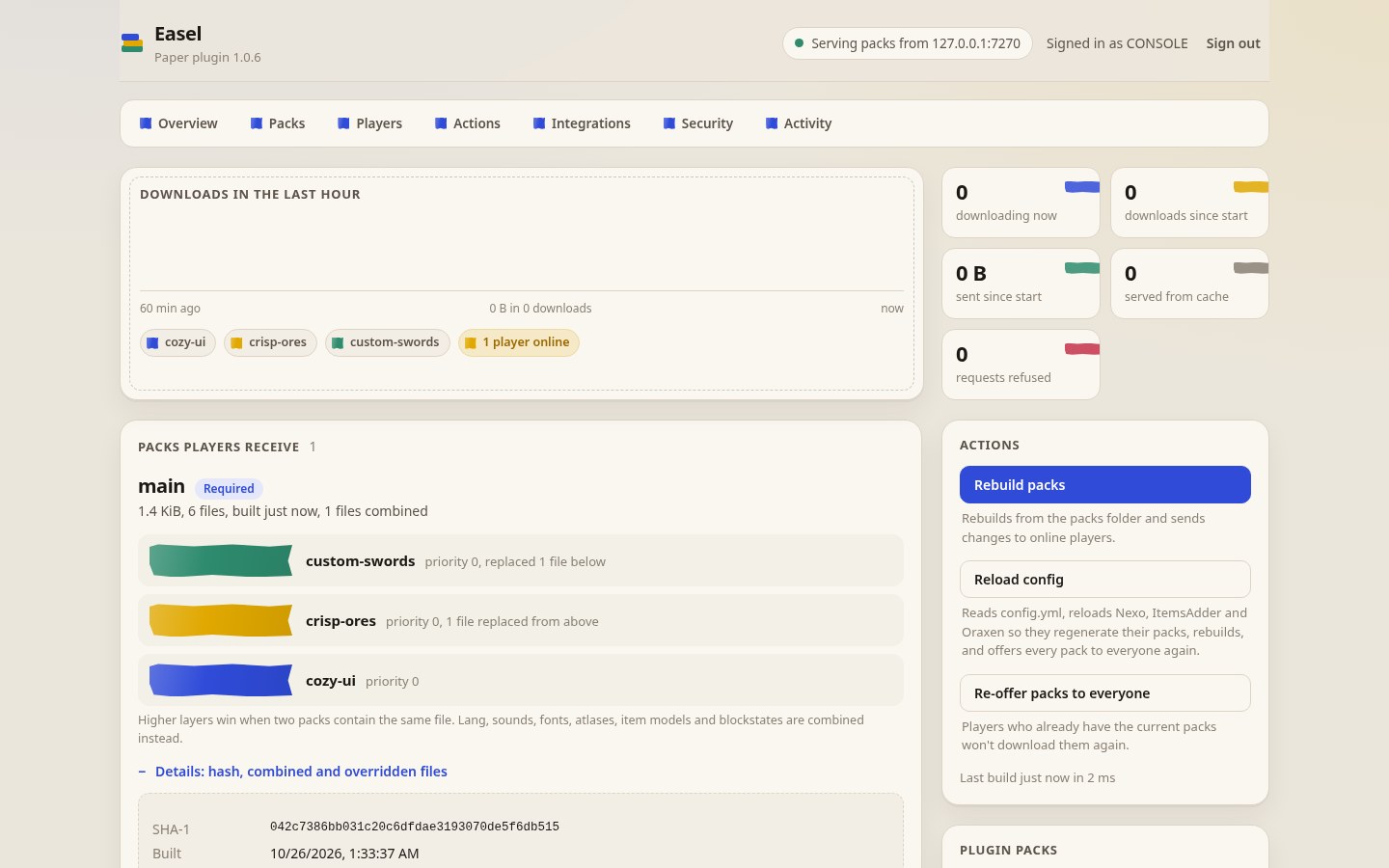Viewport: 1389px width, 868px height.
Task: Click the Overview tab's blue icon
Action: point(146,123)
